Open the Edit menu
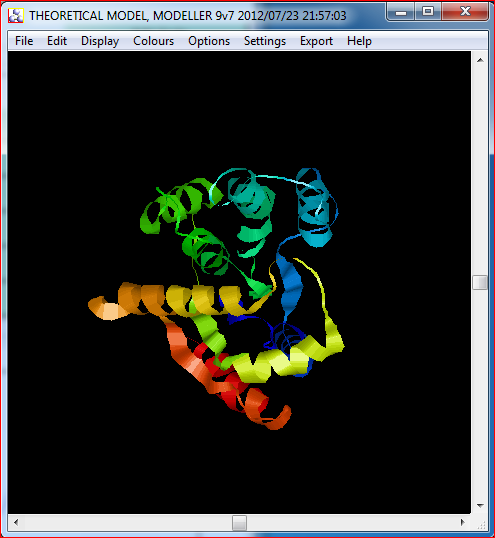 point(57,41)
